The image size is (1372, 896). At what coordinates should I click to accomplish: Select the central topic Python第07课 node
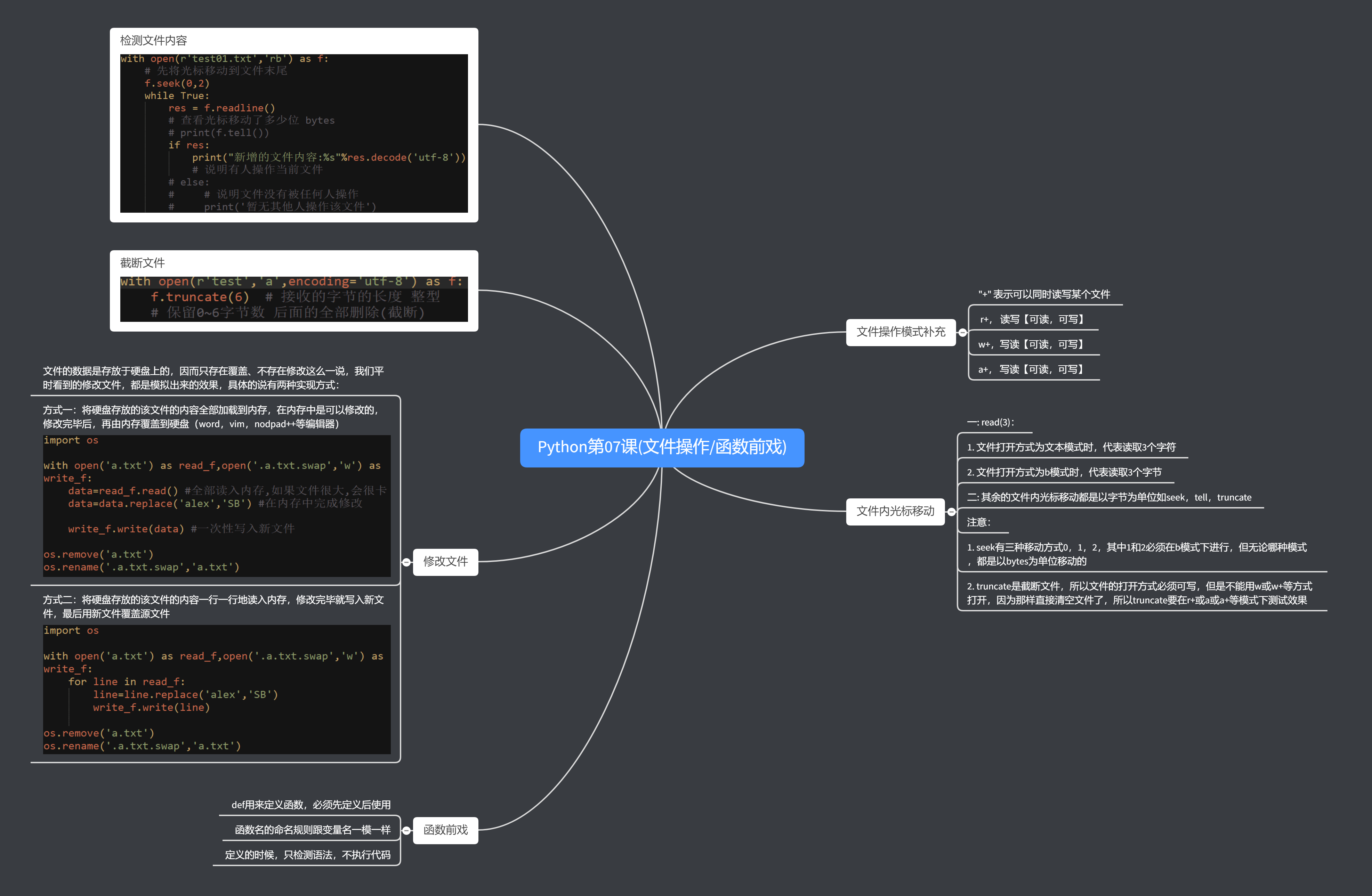coord(662,448)
